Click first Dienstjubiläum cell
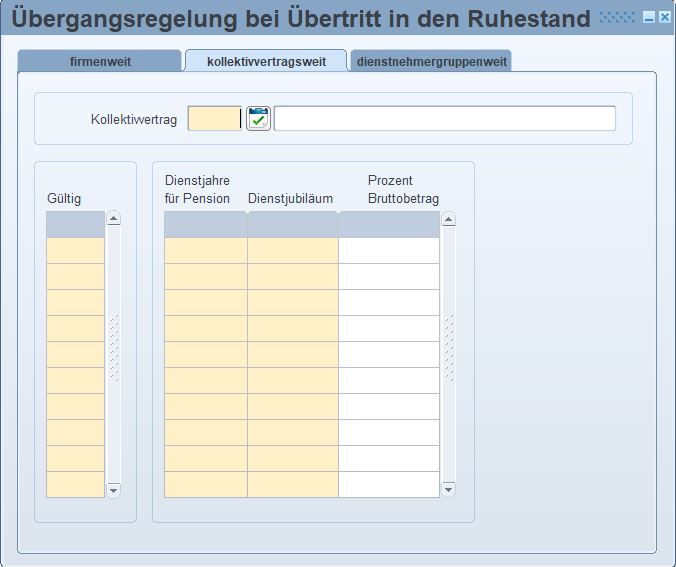This screenshot has height=567, width=676. pyautogui.click(x=292, y=250)
